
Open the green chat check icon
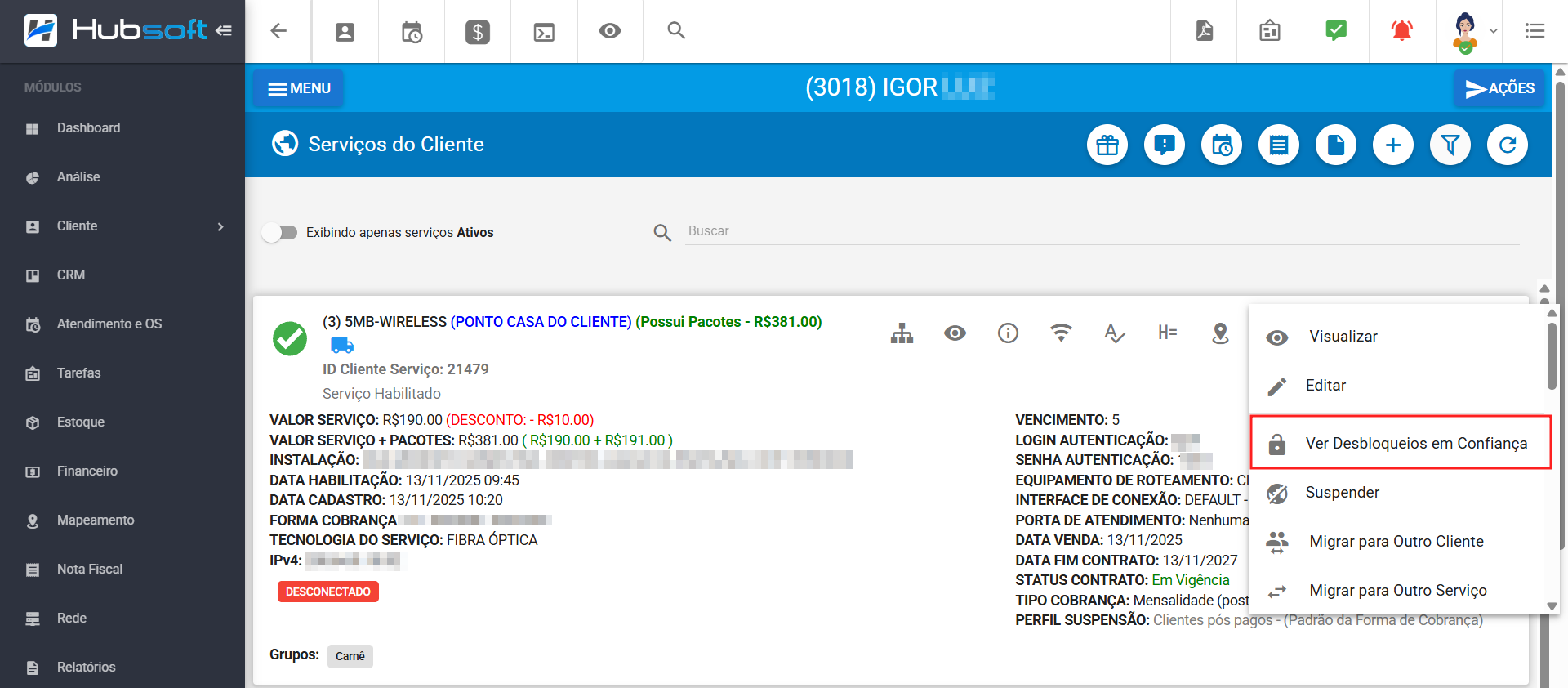pyautogui.click(x=1336, y=31)
